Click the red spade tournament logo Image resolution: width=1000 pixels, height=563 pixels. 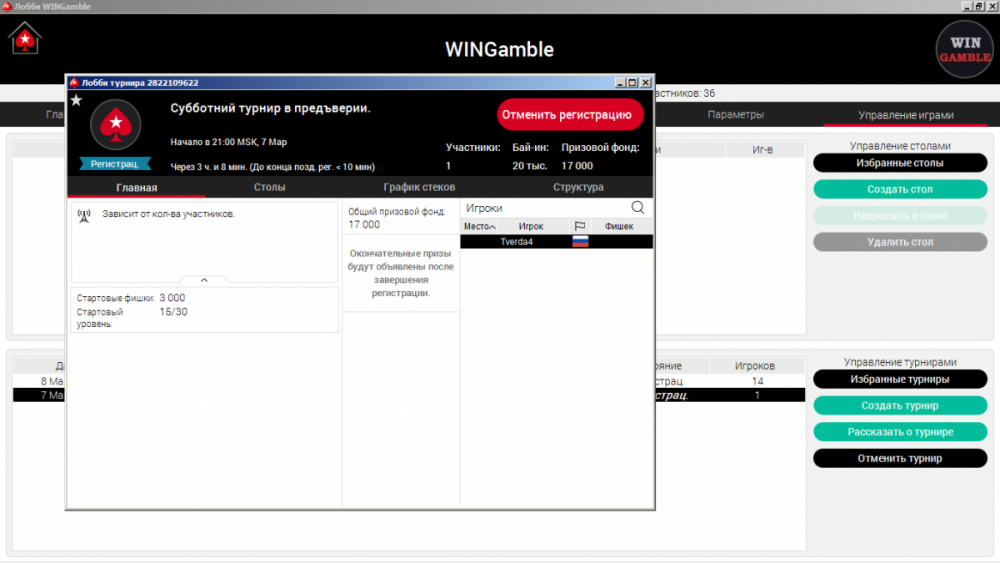pos(116,124)
